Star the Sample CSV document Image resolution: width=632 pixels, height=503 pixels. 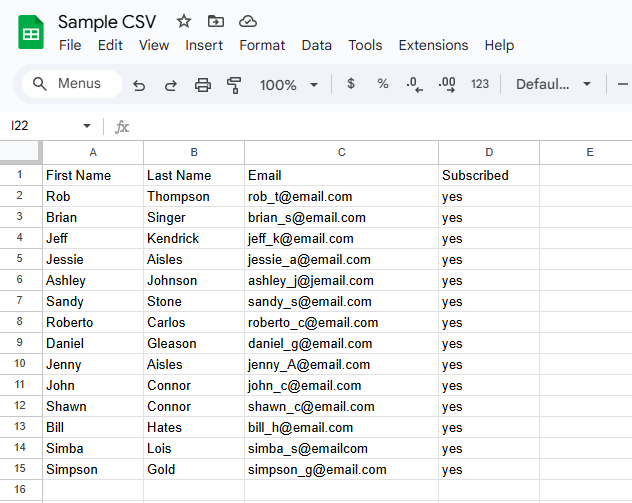click(x=184, y=21)
